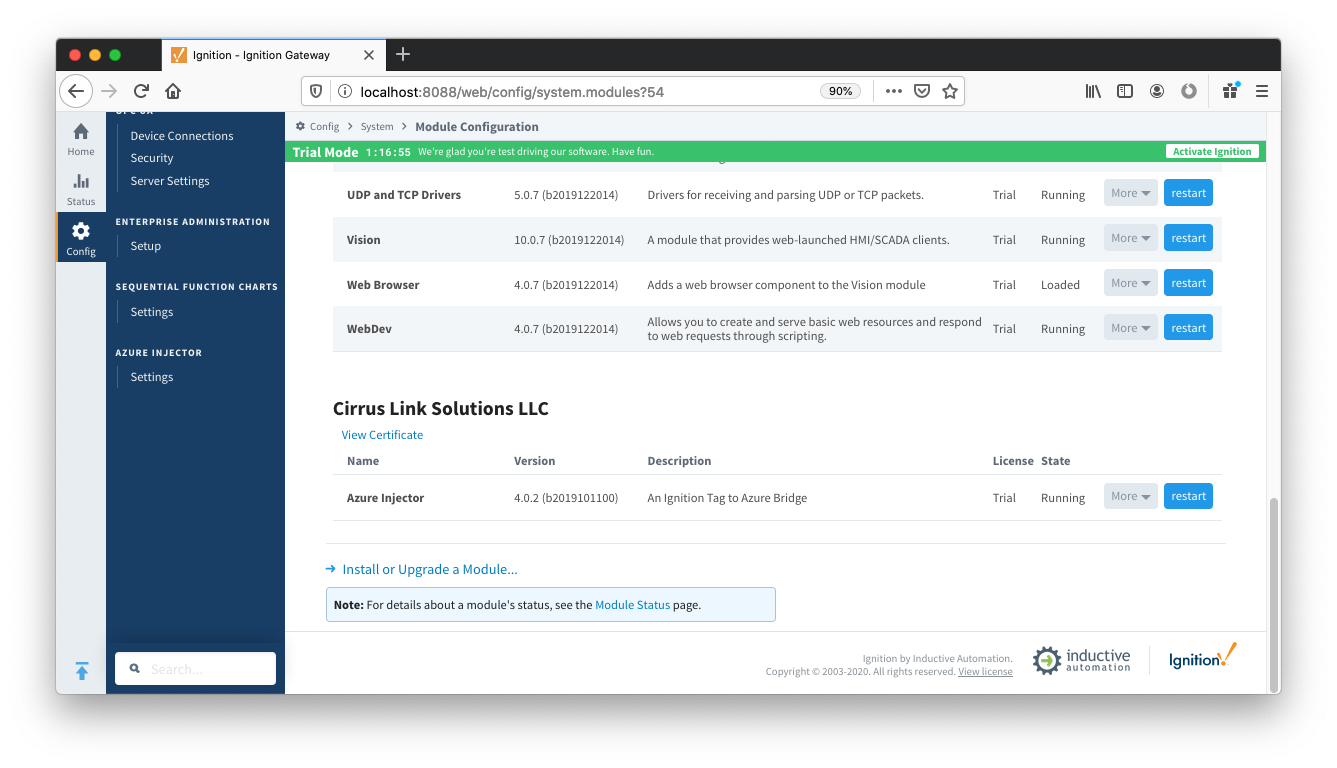This screenshot has height=768, width=1337.
Task: Click the Activate Ignition button
Action: pyautogui.click(x=1212, y=152)
